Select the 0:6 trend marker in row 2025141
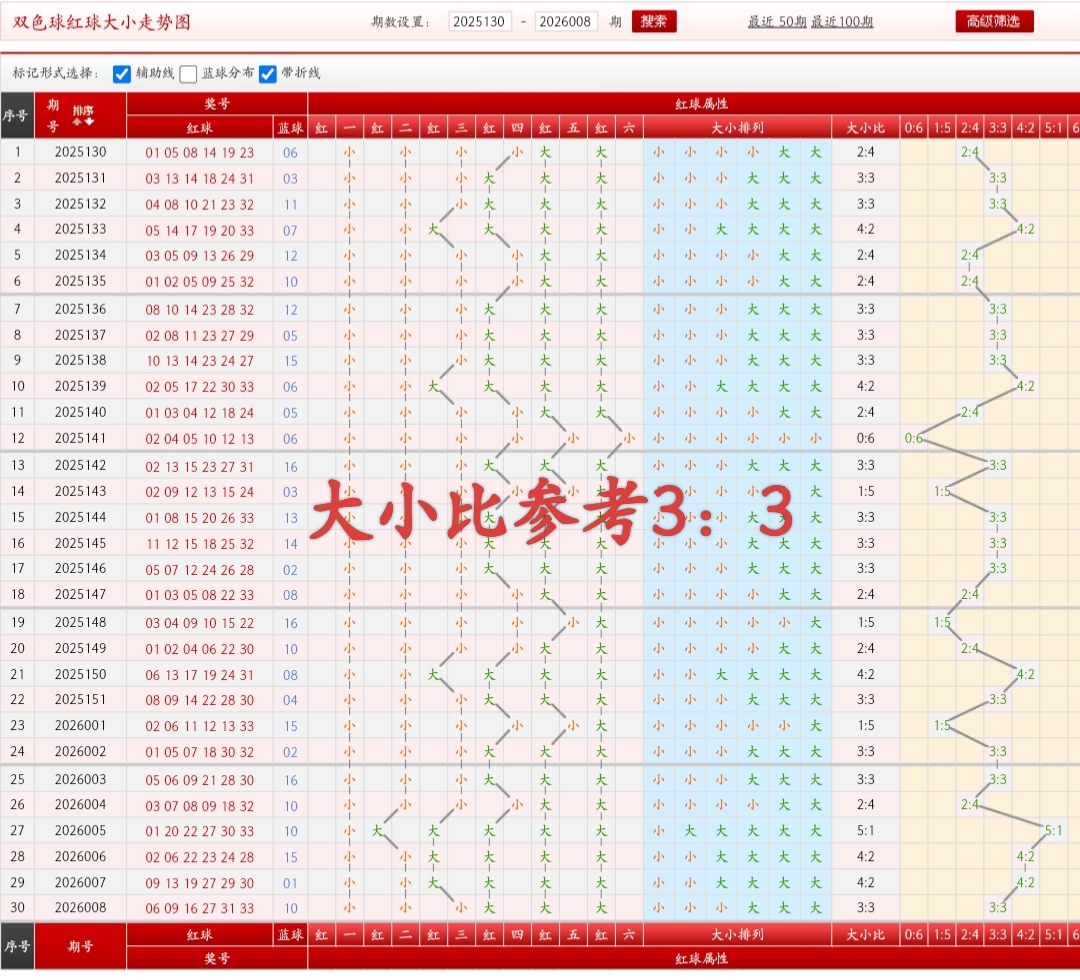Viewport: 1080px width, 980px height. [x=914, y=439]
